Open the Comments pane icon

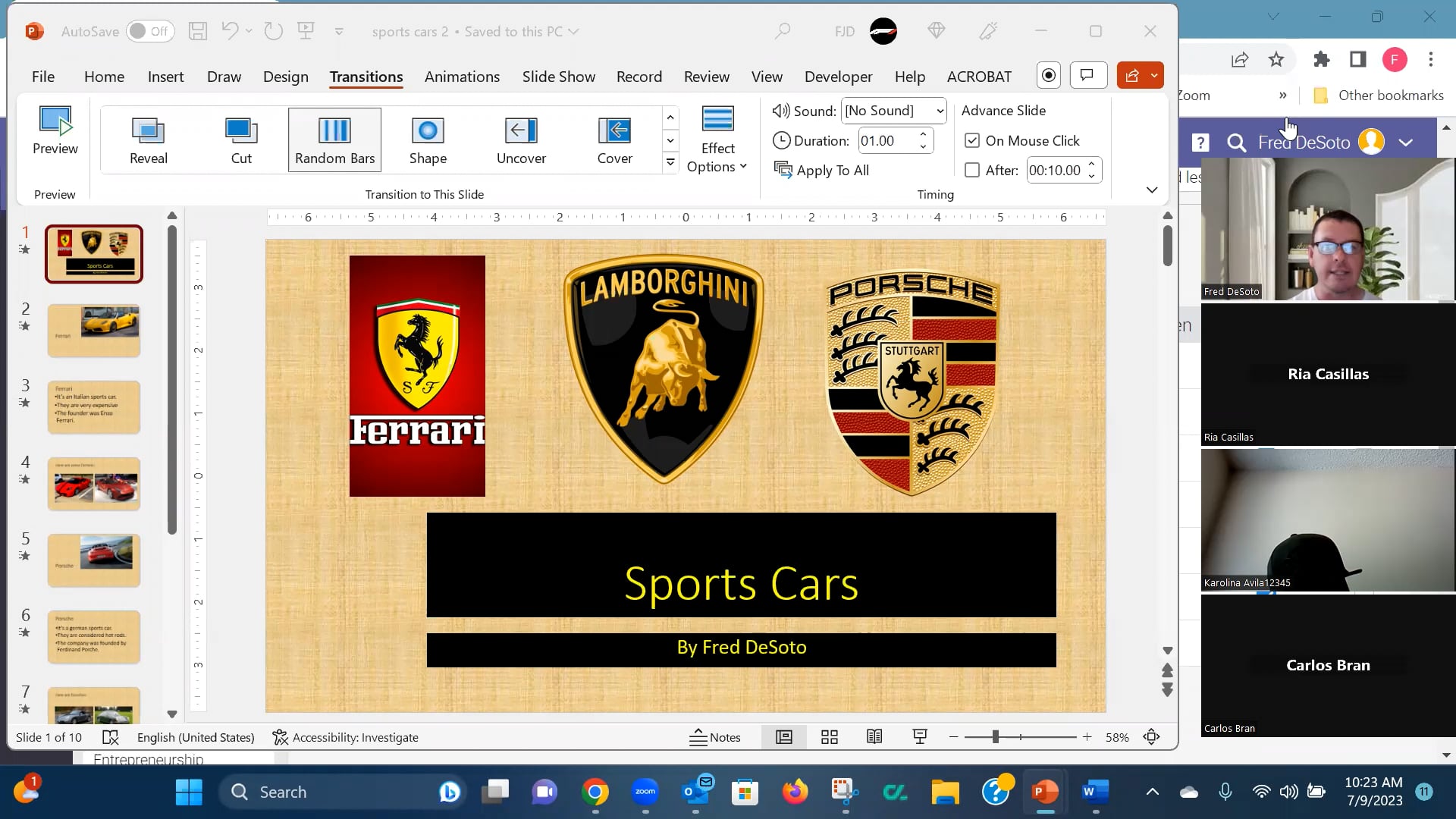1087,75
